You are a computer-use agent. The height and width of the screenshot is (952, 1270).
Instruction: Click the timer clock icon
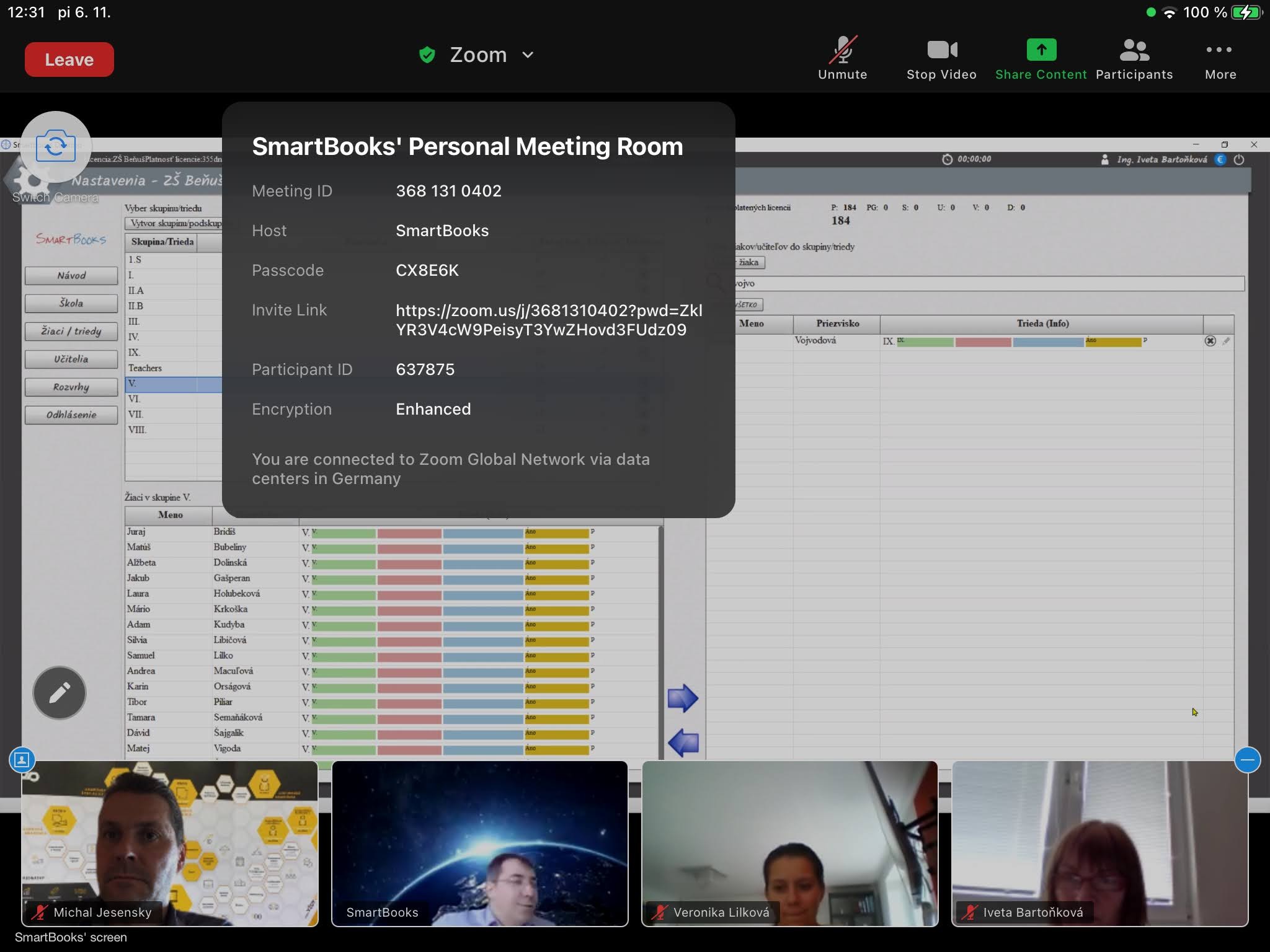[x=947, y=159]
